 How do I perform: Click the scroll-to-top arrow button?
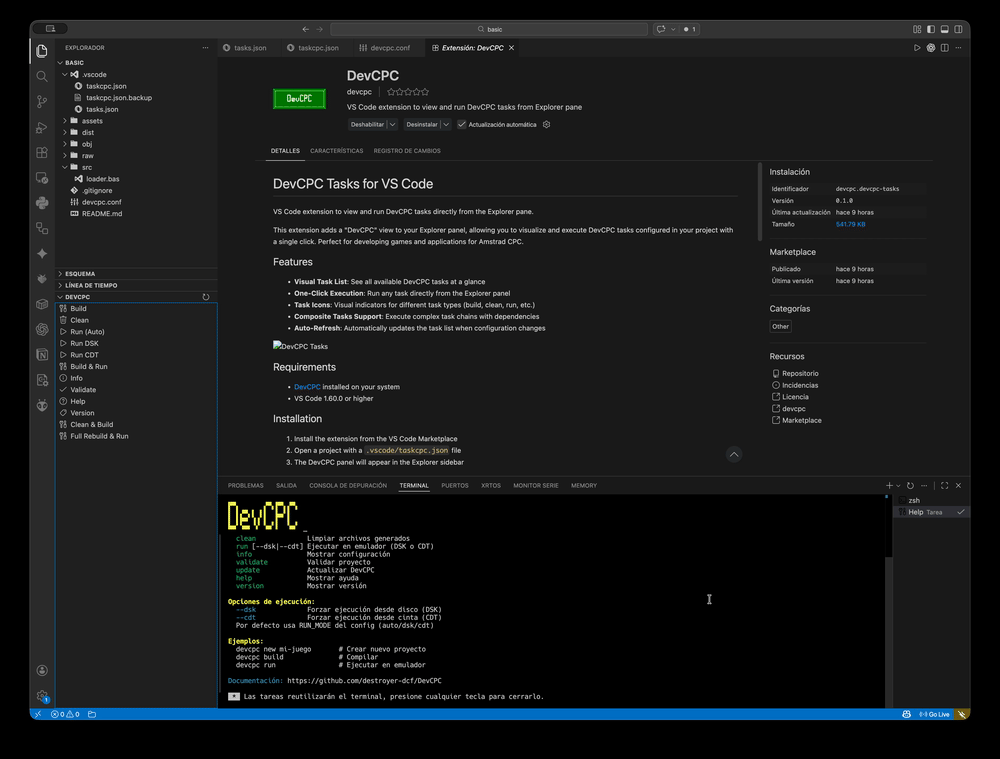pyautogui.click(x=733, y=455)
